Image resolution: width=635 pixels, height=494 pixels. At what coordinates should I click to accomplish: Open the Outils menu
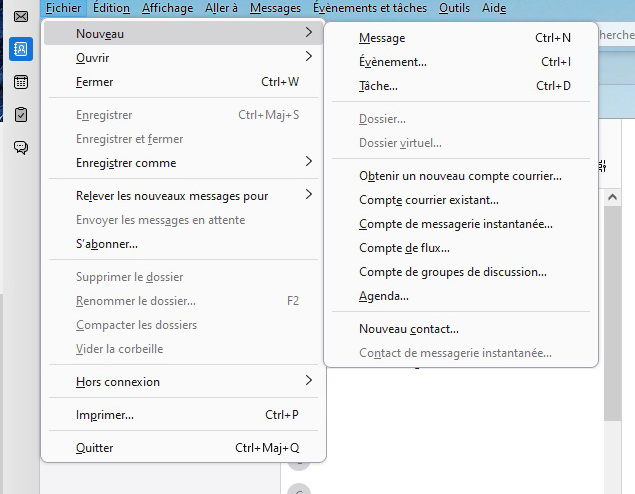coord(454,8)
